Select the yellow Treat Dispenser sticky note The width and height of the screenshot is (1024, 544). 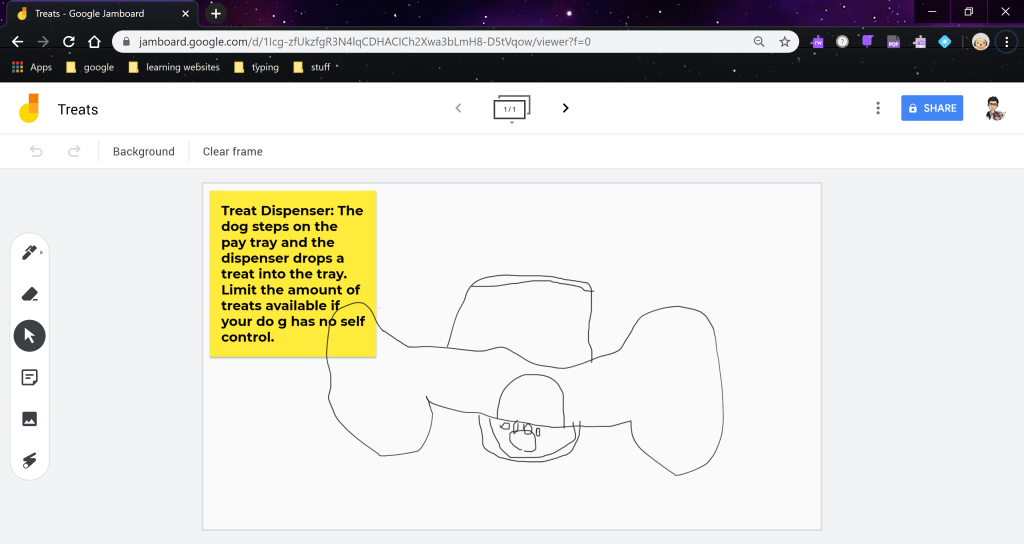tap(292, 273)
